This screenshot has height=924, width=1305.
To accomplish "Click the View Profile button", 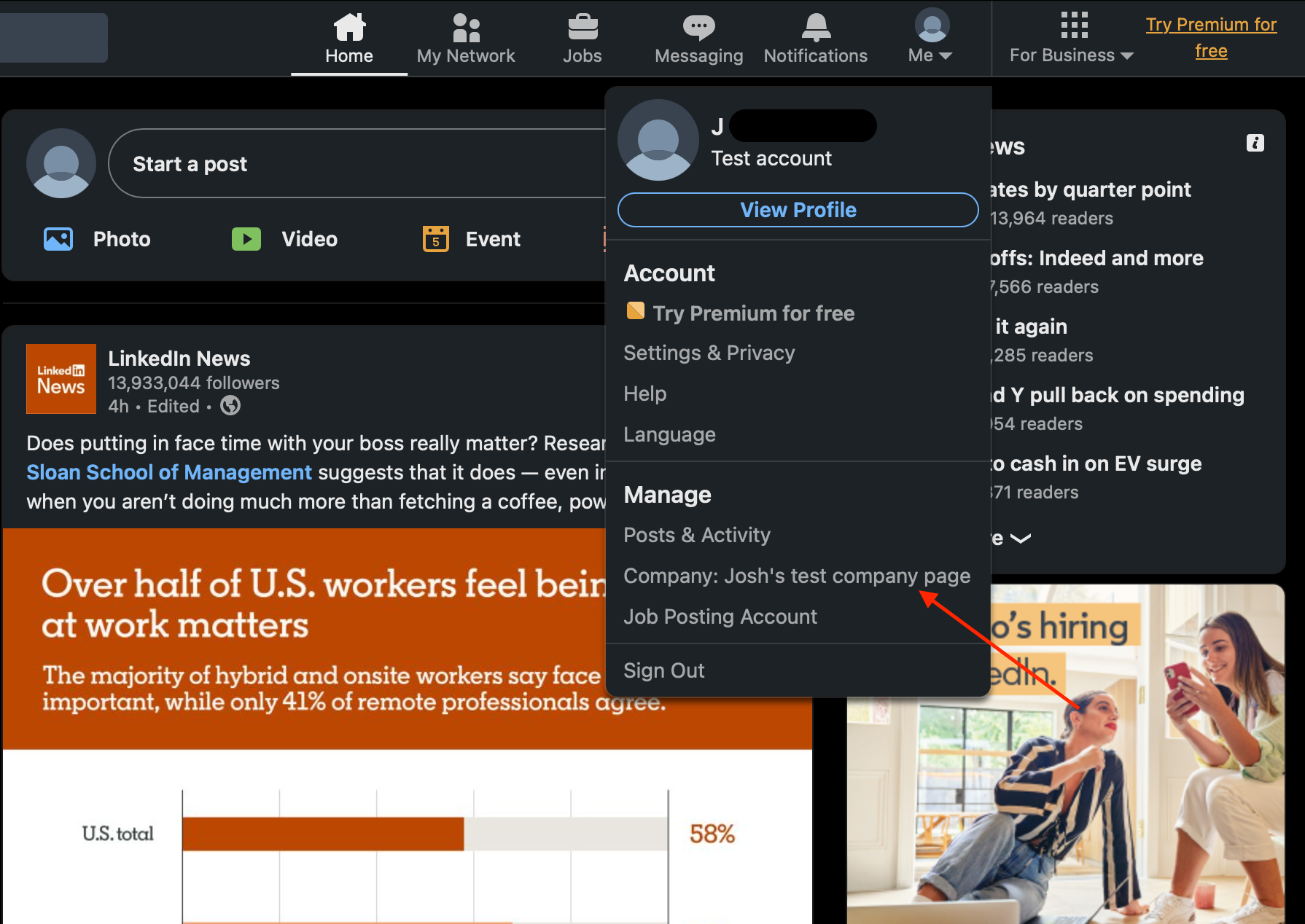I will (x=798, y=210).
